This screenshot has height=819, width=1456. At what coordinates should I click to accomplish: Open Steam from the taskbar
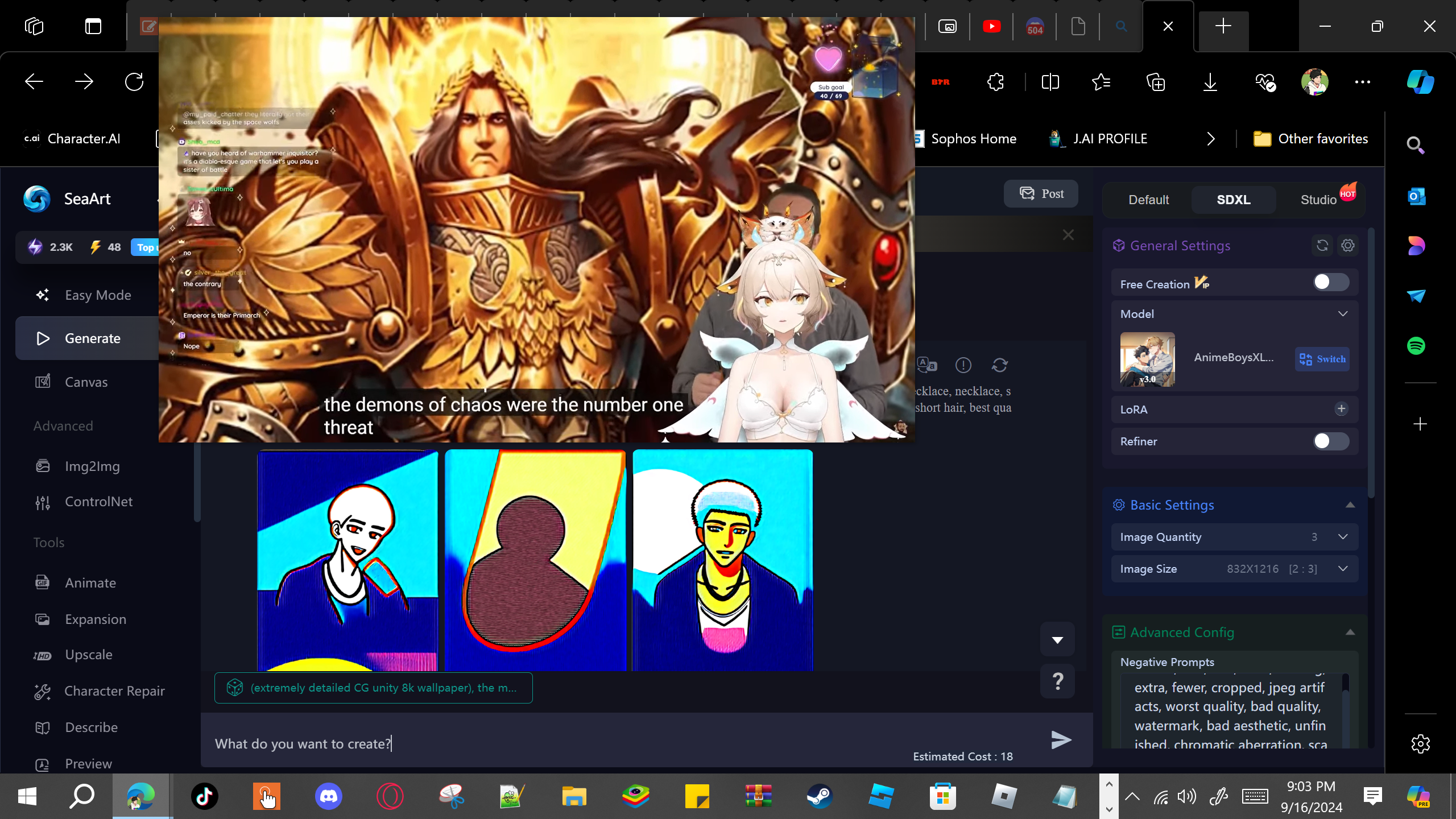tap(820, 796)
